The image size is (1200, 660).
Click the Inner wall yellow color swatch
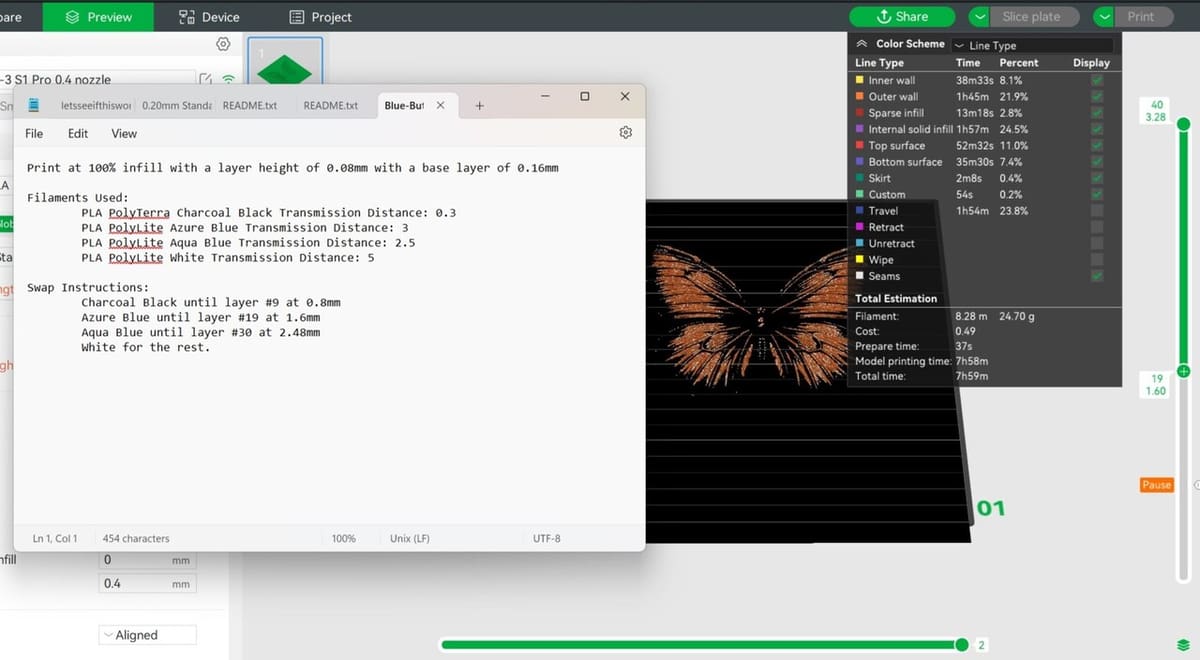pyautogui.click(x=859, y=80)
